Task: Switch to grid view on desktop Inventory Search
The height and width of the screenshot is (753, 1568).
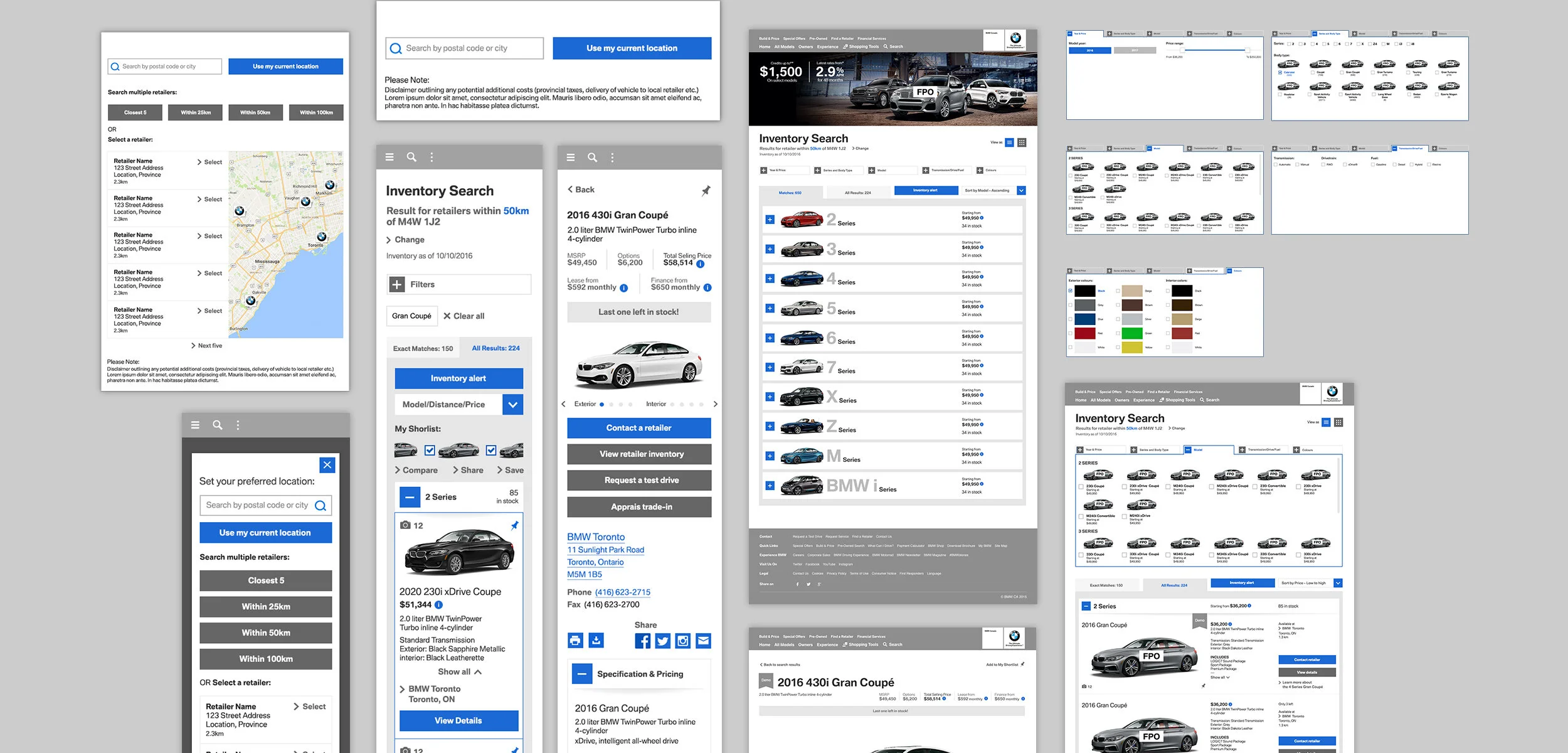Action: (1022, 142)
